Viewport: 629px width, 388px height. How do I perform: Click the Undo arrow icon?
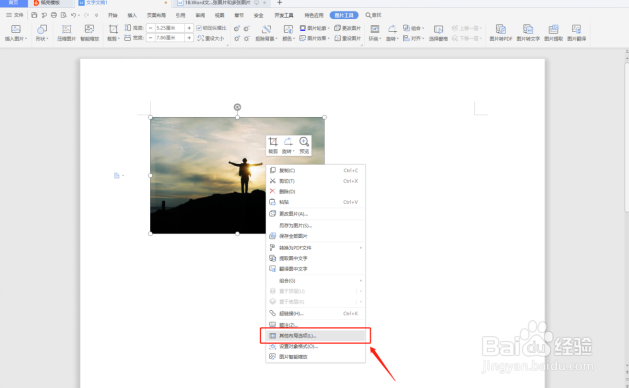[x=73, y=15]
